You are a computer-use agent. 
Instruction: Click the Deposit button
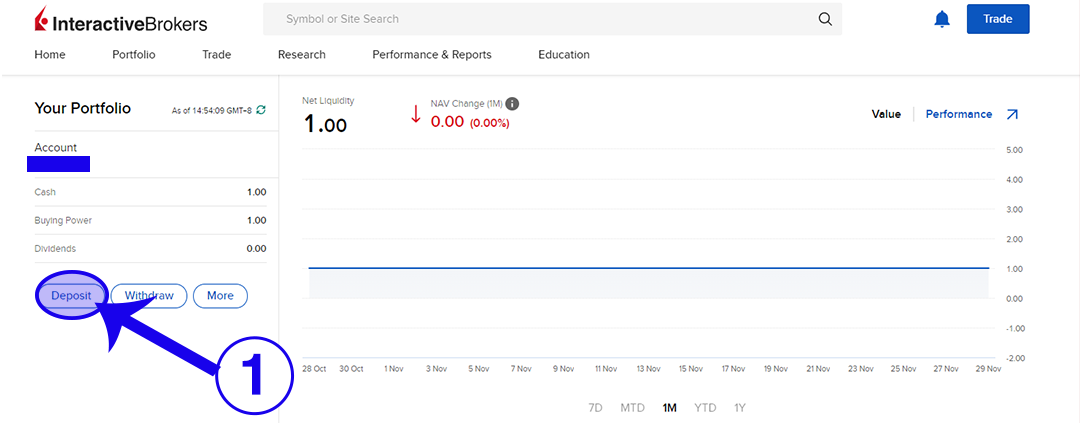(71, 296)
